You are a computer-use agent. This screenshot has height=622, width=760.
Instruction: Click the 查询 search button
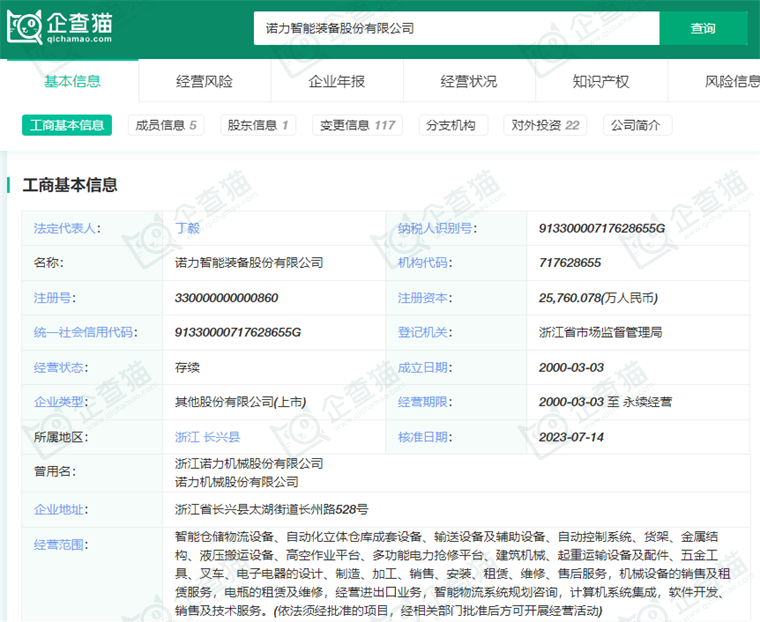(703, 29)
